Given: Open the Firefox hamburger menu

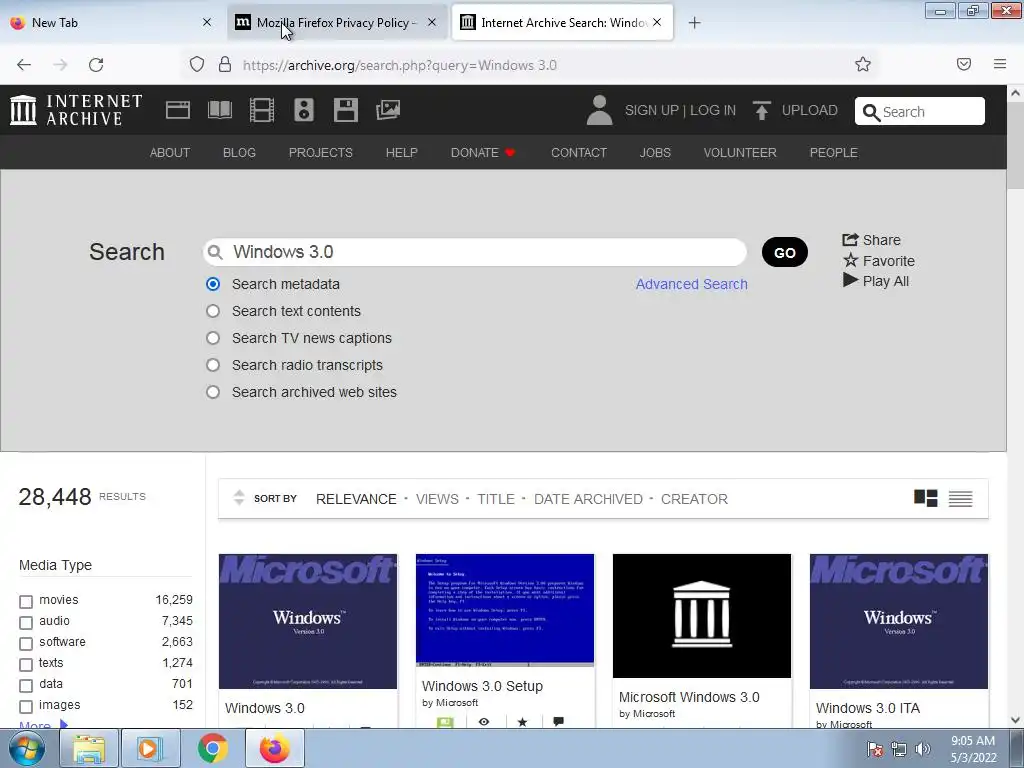Looking at the screenshot, I should [x=1000, y=64].
